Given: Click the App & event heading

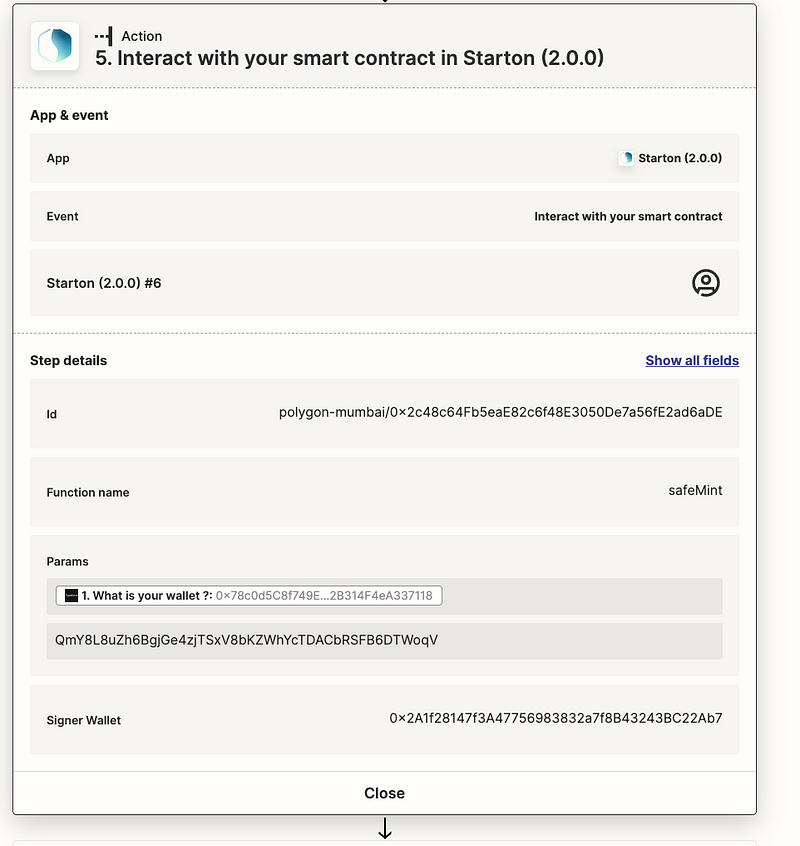Looking at the screenshot, I should coord(69,115).
